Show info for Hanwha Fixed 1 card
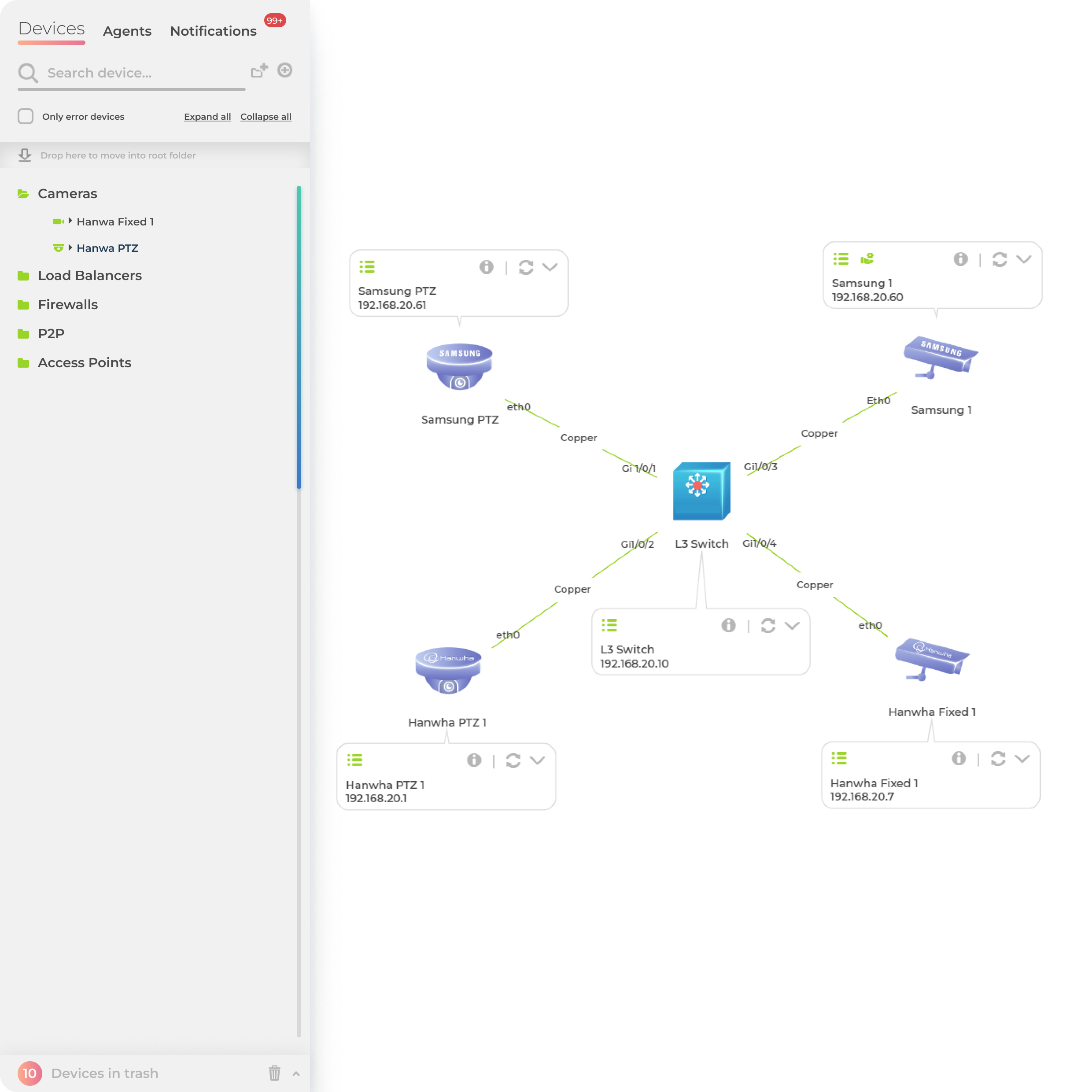This screenshot has height=1092, width=1092. pos(959,759)
